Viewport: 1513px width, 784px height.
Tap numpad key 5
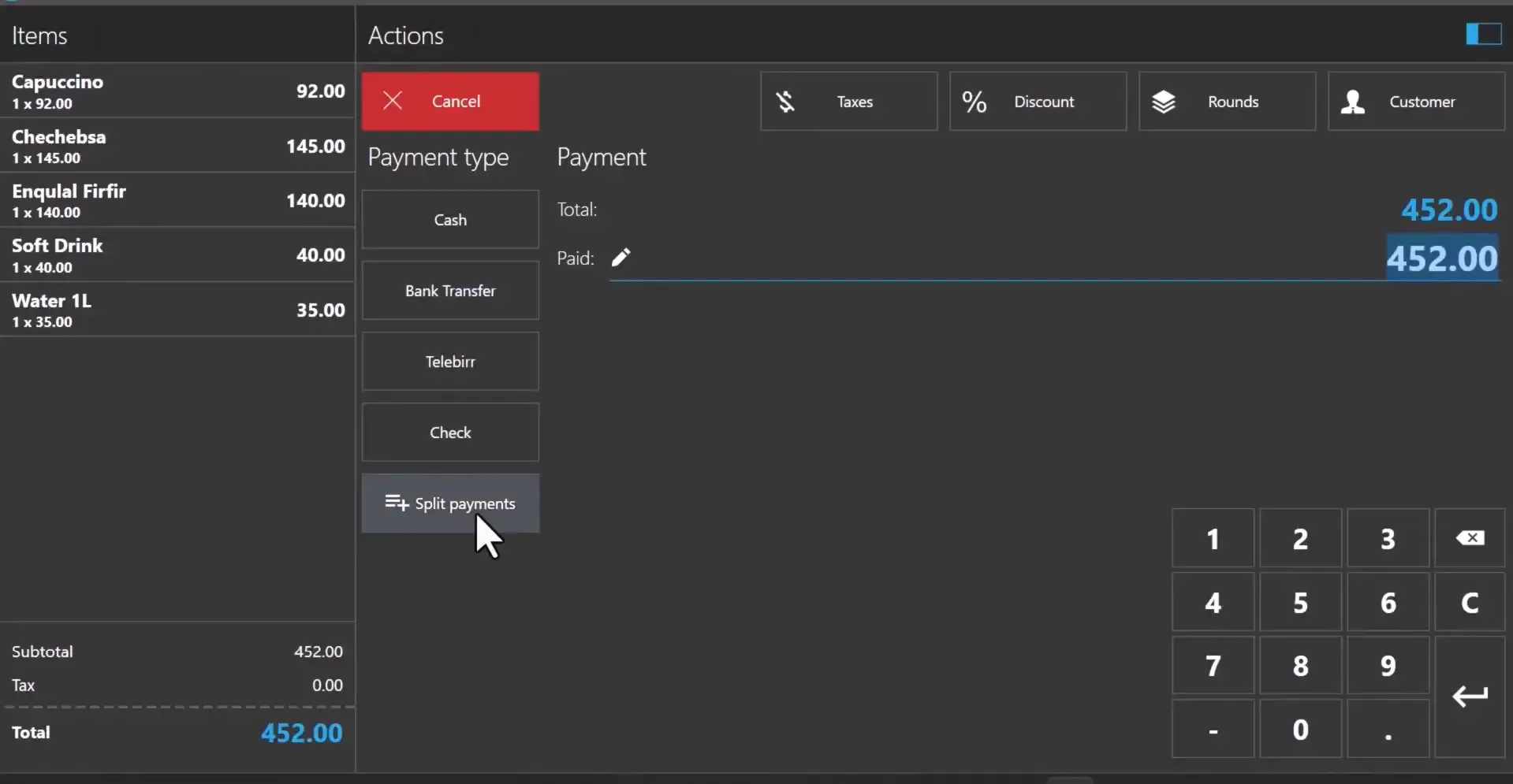pos(1300,602)
